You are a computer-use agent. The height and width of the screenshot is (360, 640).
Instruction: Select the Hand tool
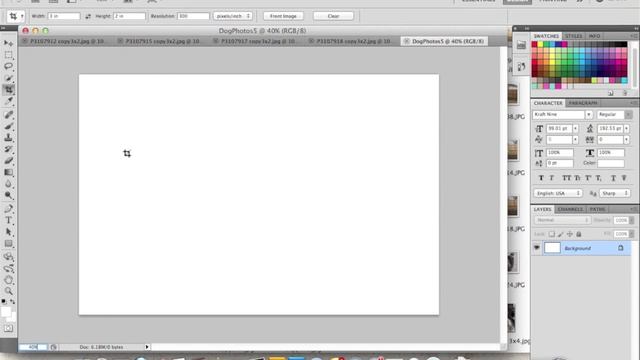click(8, 280)
